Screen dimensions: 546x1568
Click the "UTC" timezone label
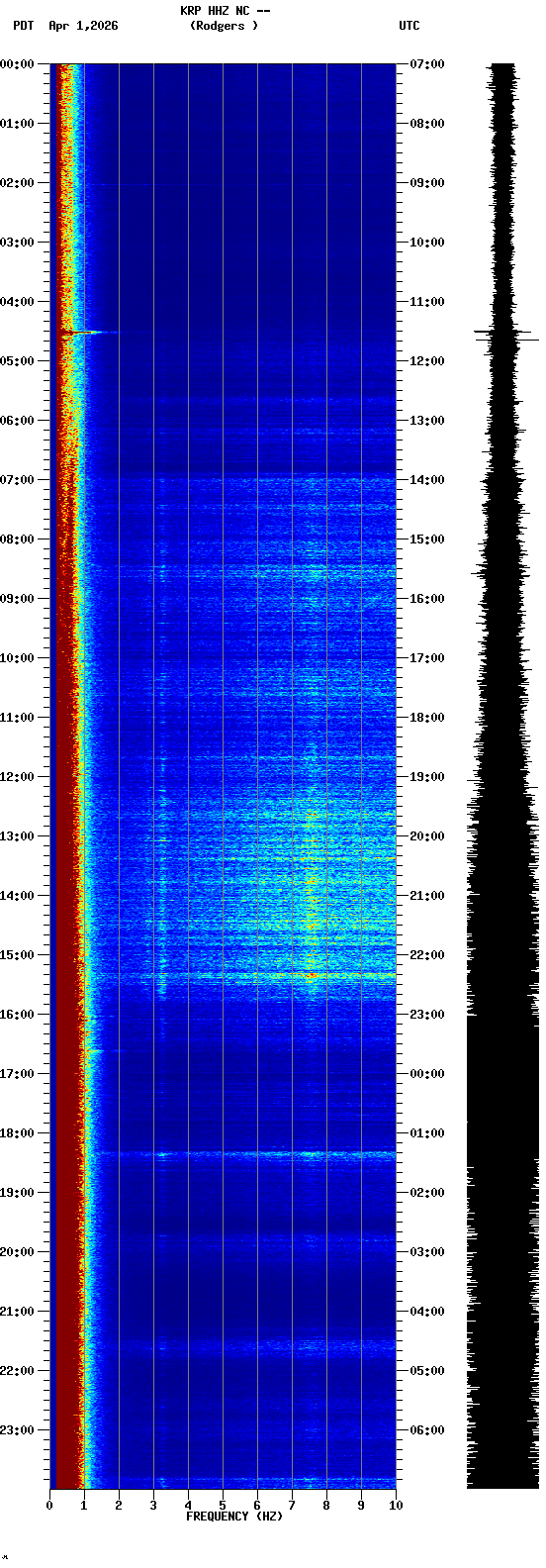click(x=409, y=26)
